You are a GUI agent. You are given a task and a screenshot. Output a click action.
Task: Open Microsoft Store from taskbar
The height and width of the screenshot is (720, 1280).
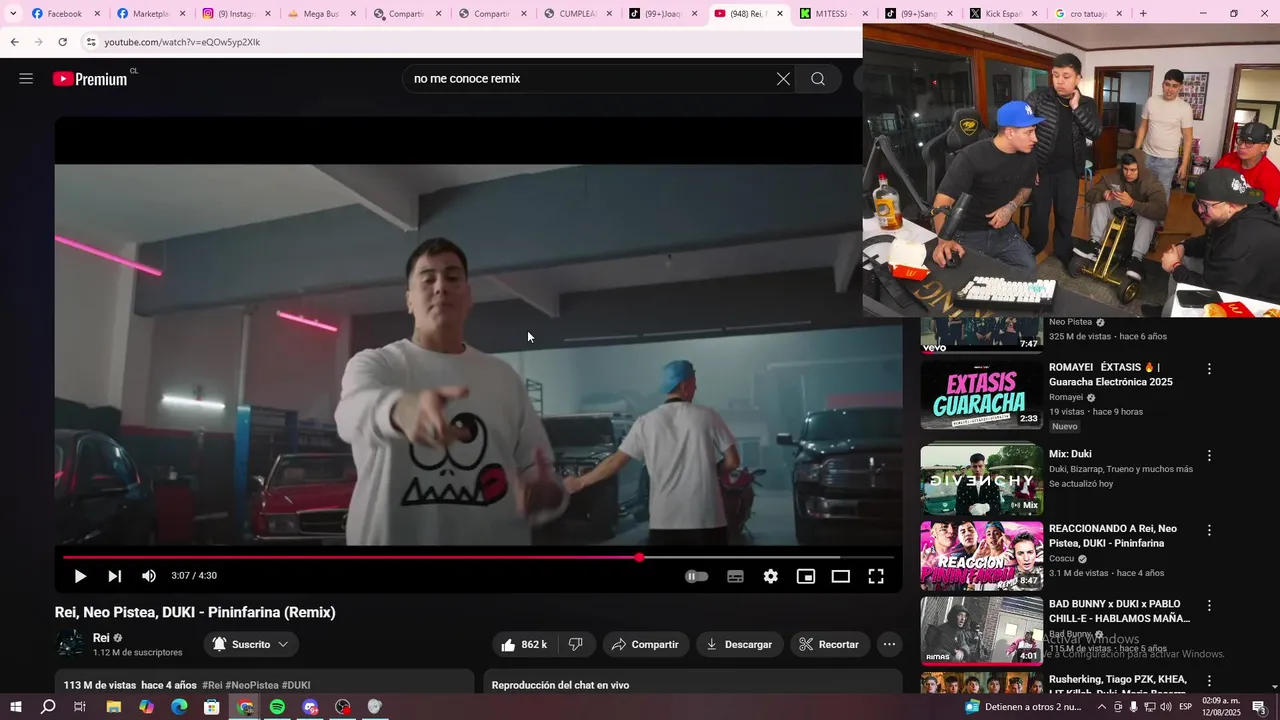click(x=212, y=707)
